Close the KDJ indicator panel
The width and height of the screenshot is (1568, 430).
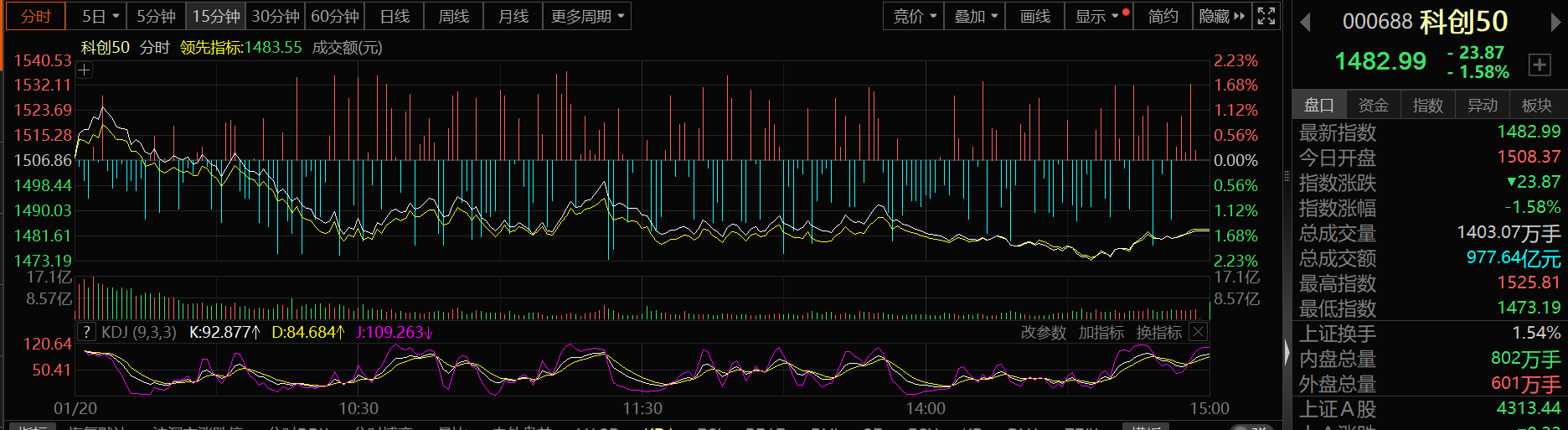(1199, 332)
